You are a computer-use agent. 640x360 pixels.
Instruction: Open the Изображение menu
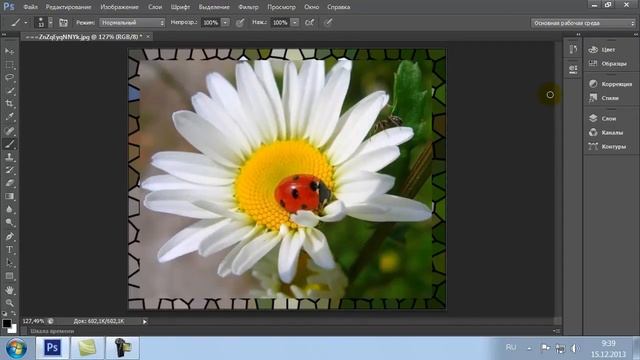tap(120, 7)
